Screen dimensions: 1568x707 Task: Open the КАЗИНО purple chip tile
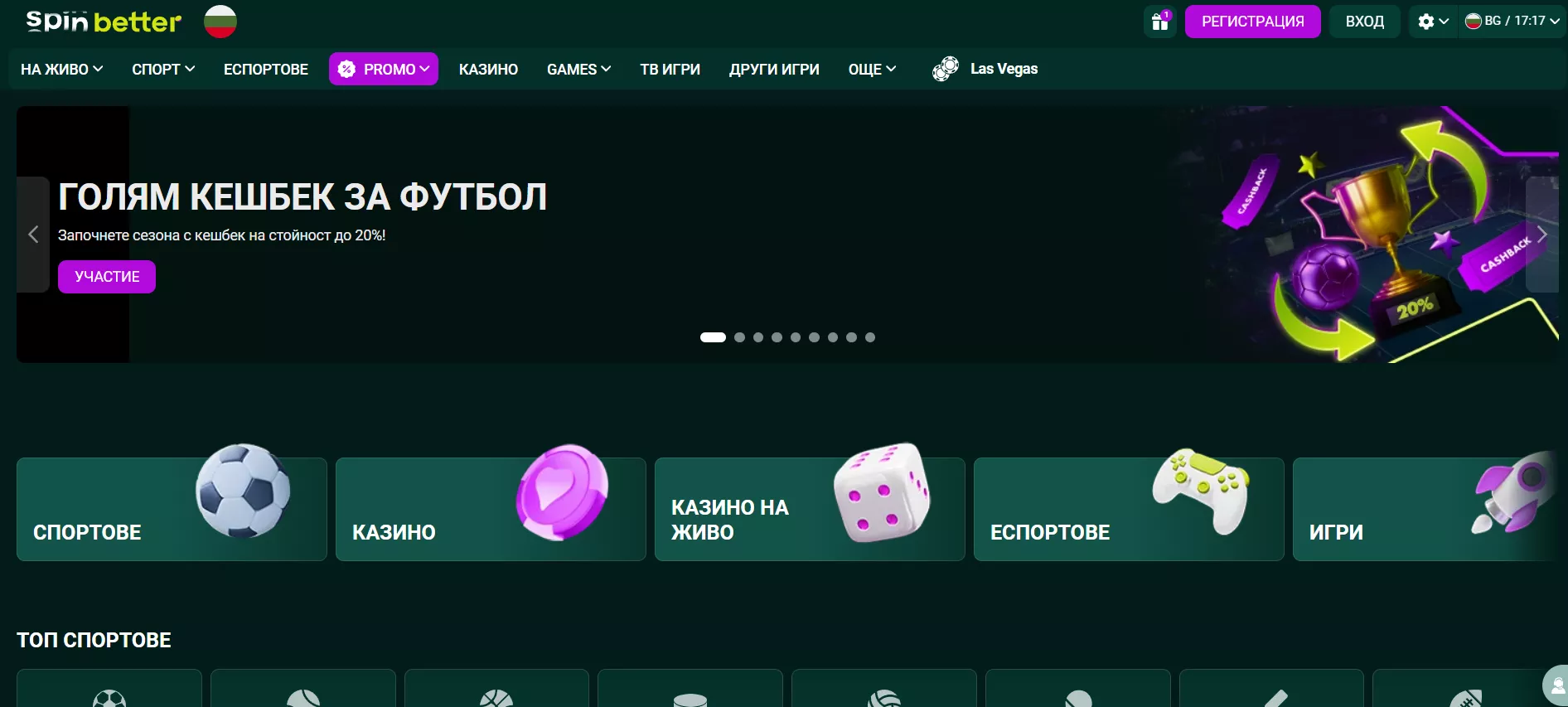pos(491,509)
